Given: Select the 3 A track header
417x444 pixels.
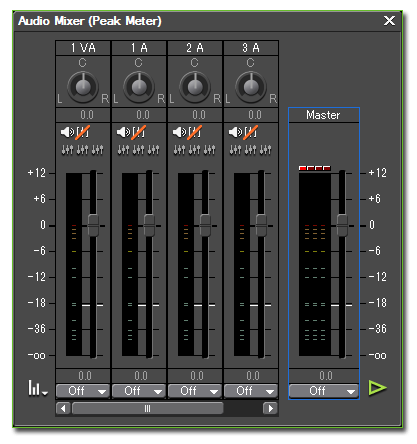Looking at the screenshot, I should pyautogui.click(x=251, y=48).
